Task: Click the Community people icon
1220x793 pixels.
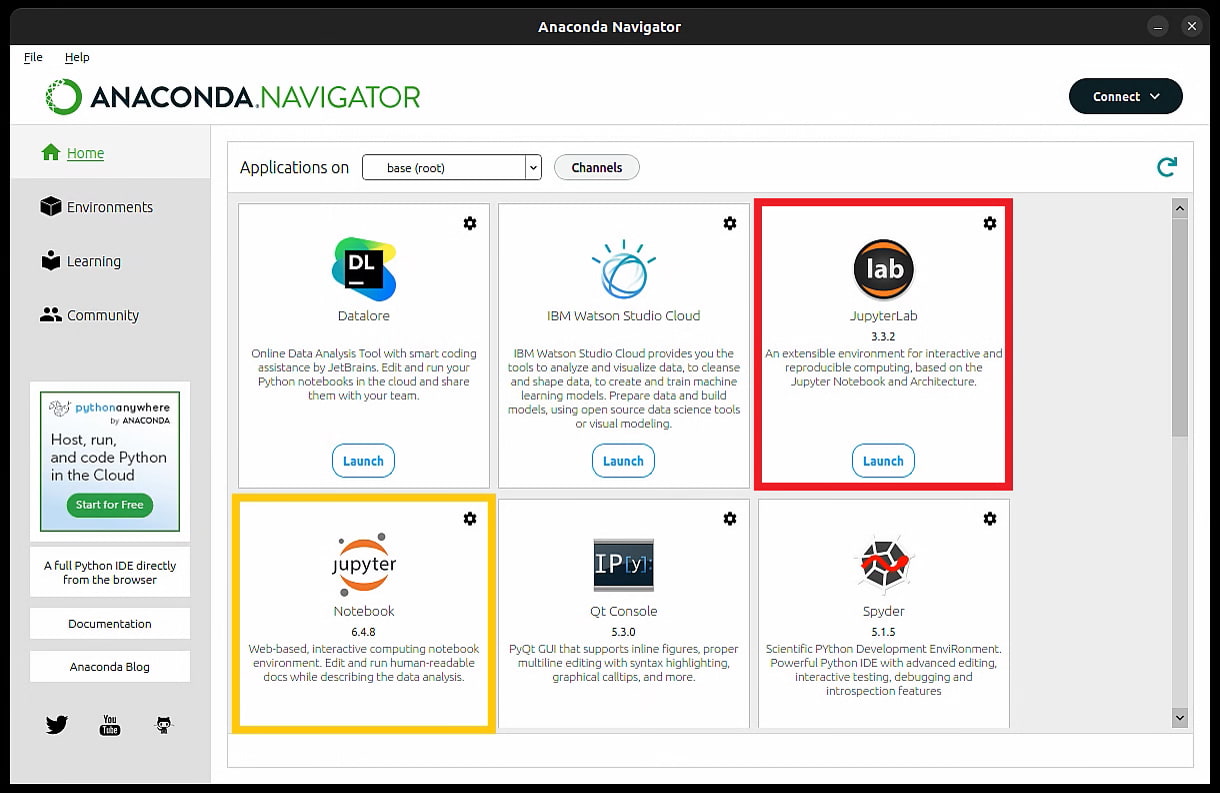Action: click(x=50, y=314)
